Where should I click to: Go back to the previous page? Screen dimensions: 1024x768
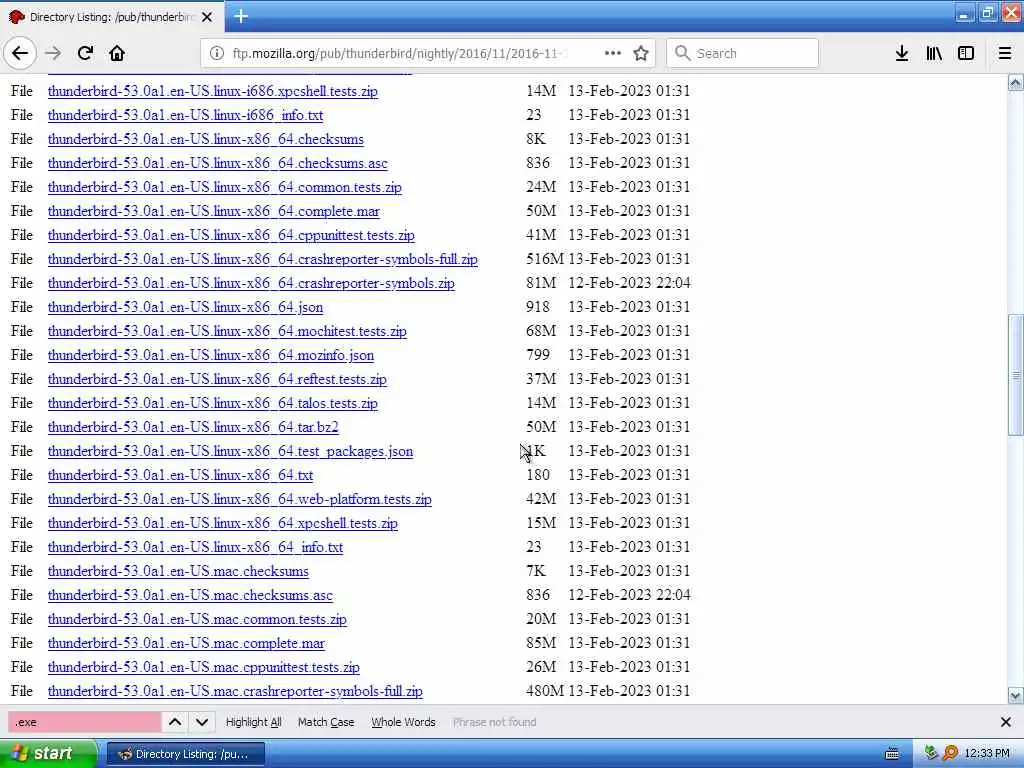pyautogui.click(x=20, y=53)
